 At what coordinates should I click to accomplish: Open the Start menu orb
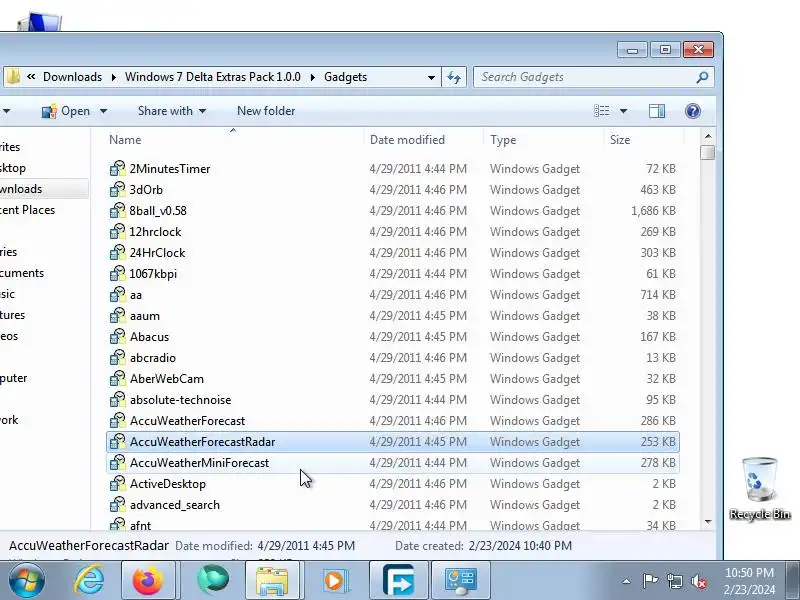(26, 580)
